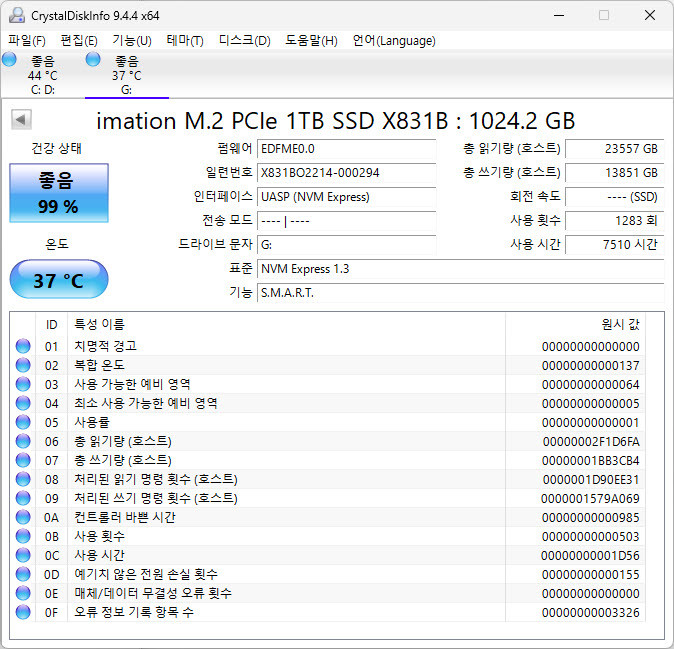
Task: Click the 온도 label above temperature
Action: pyautogui.click(x=57, y=244)
